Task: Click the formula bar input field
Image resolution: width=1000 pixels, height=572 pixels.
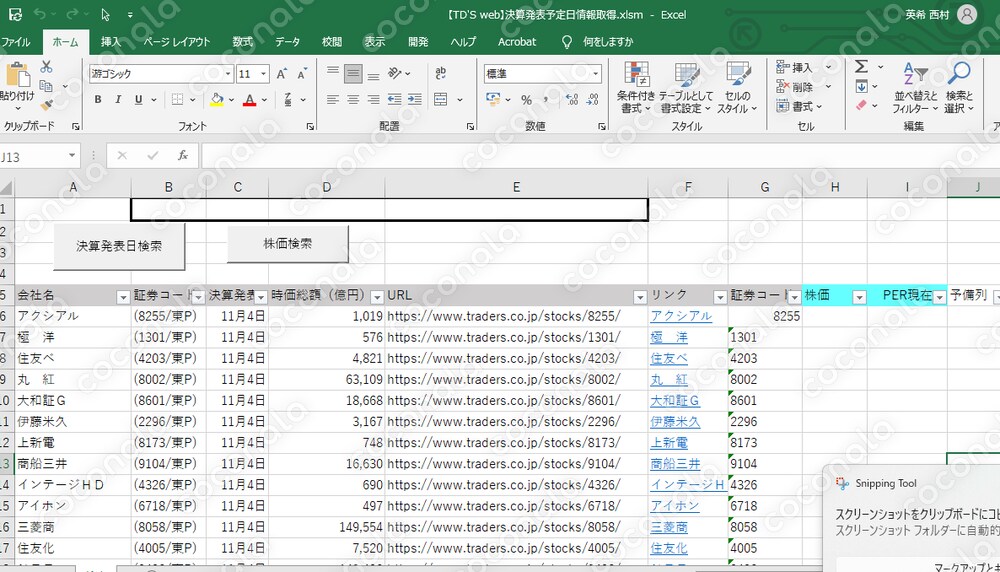Action: click(x=600, y=156)
